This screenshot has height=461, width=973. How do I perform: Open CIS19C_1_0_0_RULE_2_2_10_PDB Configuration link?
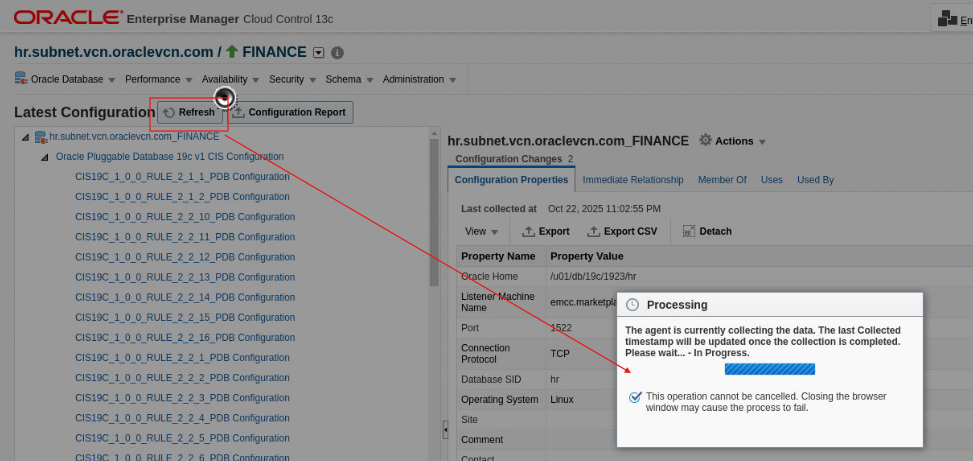pos(185,217)
